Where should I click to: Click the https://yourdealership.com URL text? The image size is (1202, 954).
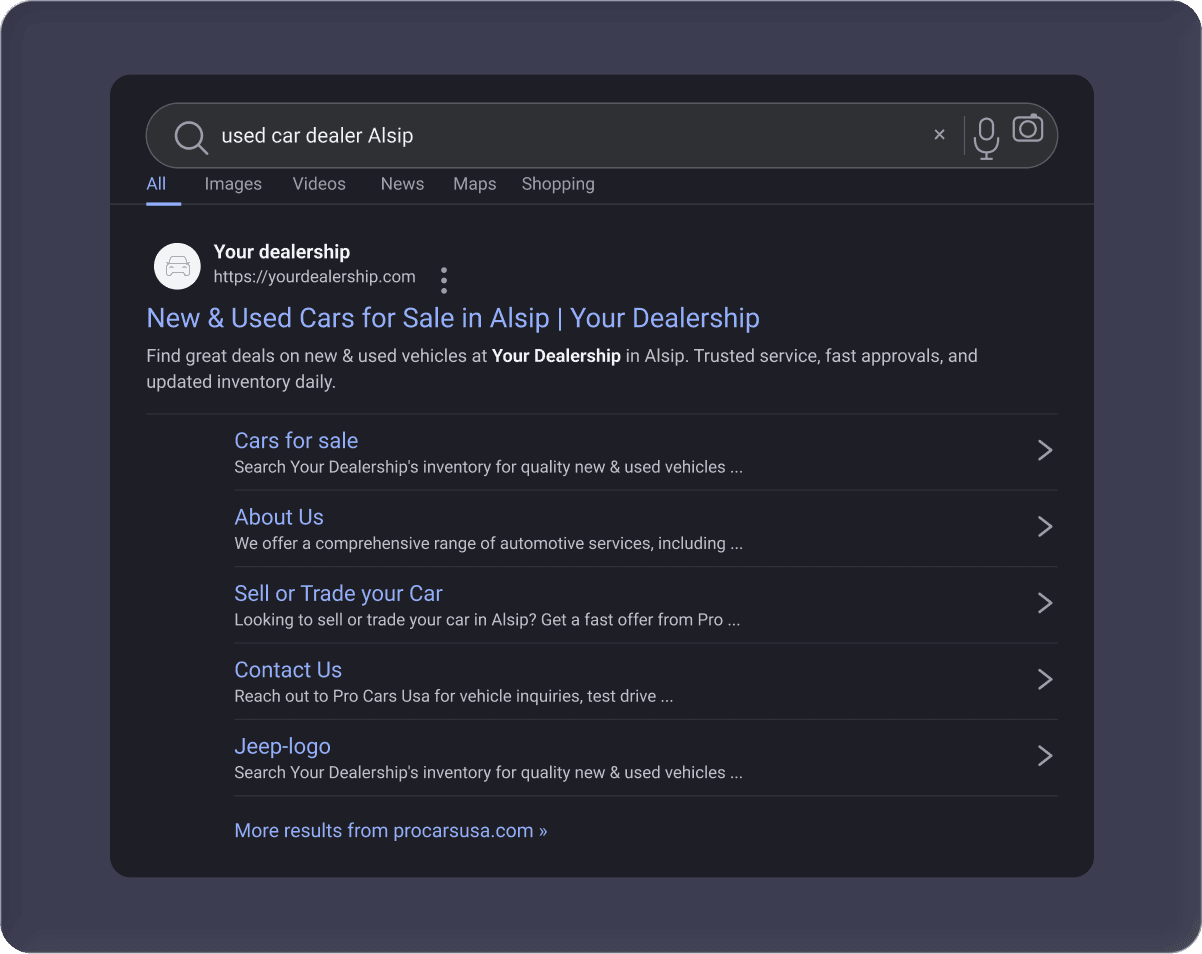tap(315, 277)
